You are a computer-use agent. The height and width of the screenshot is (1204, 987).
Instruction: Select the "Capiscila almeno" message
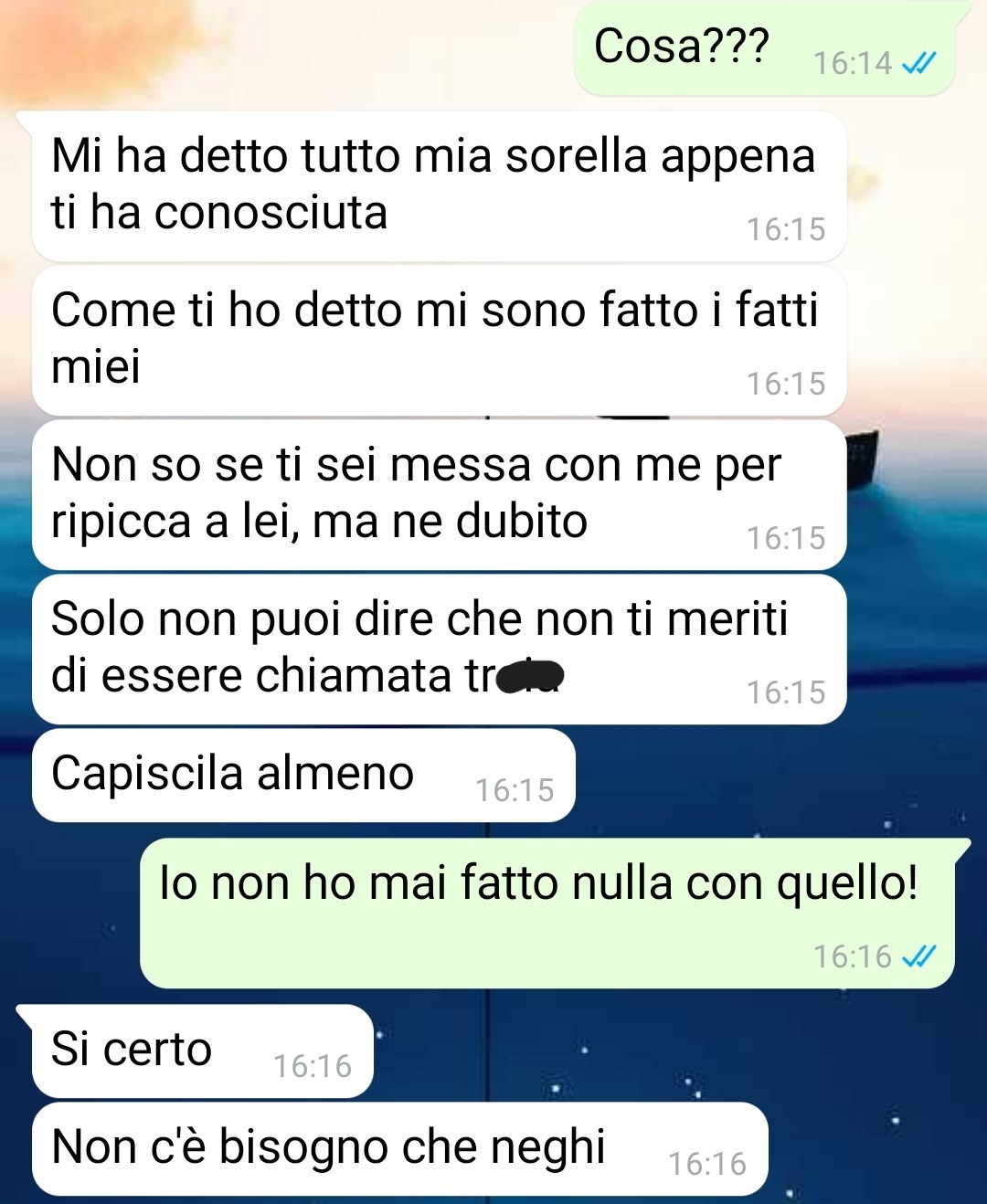303,776
